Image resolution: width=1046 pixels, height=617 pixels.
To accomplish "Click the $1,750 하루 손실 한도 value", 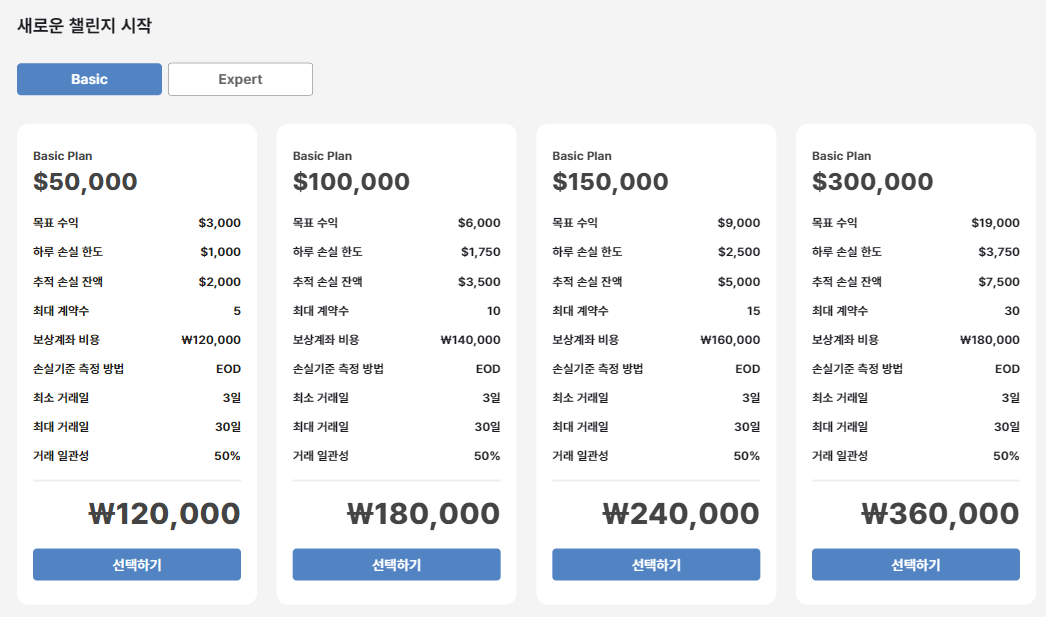I will (480, 252).
